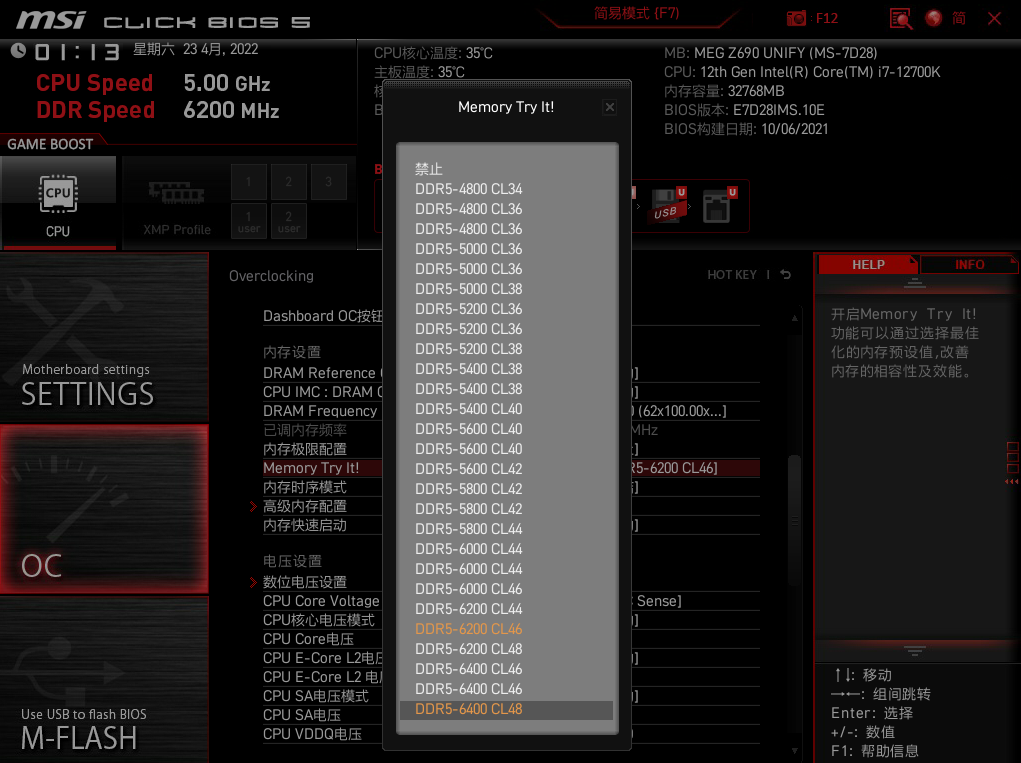Switch to the HELP tab

tap(867, 264)
